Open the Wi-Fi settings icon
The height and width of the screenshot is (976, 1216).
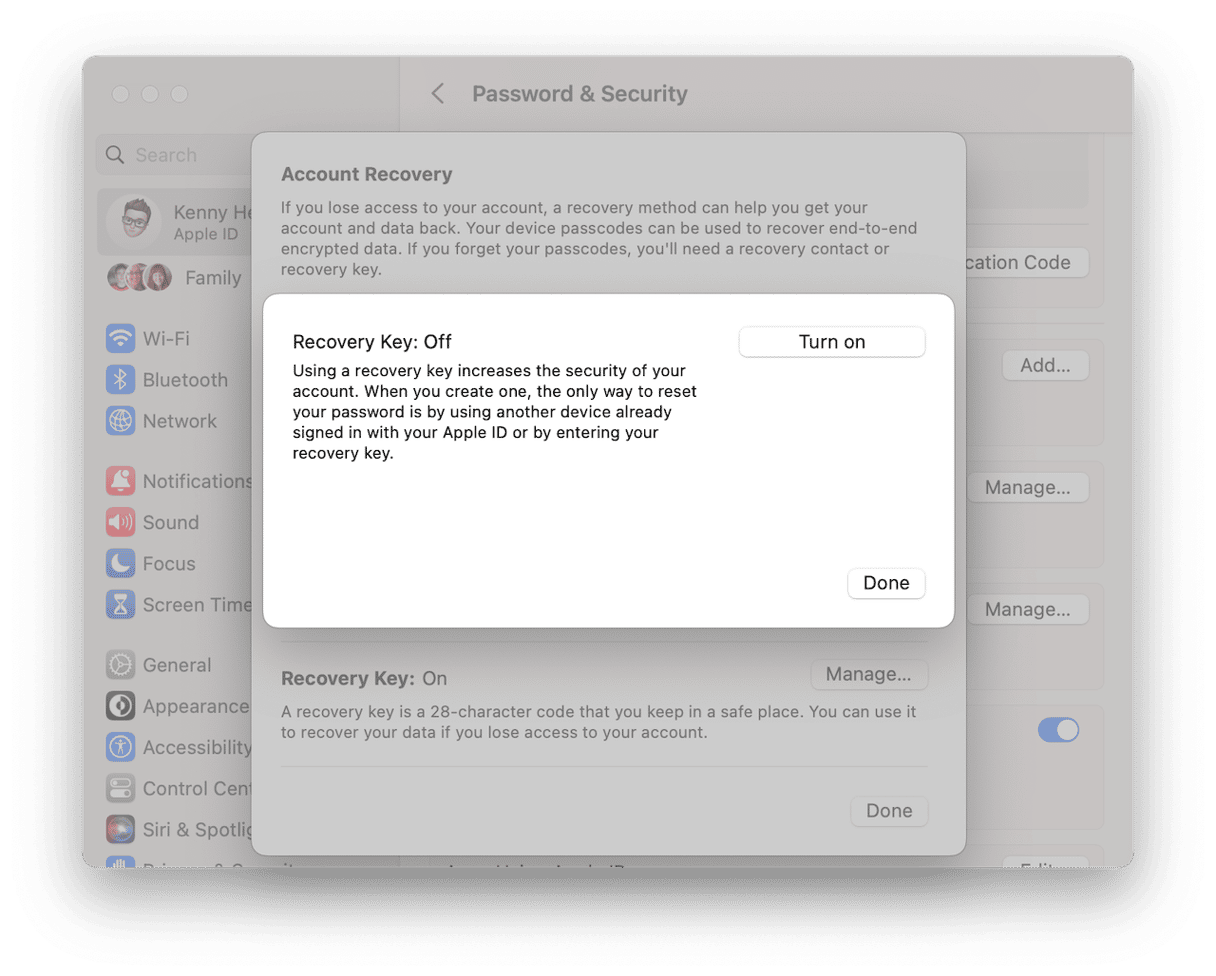tap(121, 338)
